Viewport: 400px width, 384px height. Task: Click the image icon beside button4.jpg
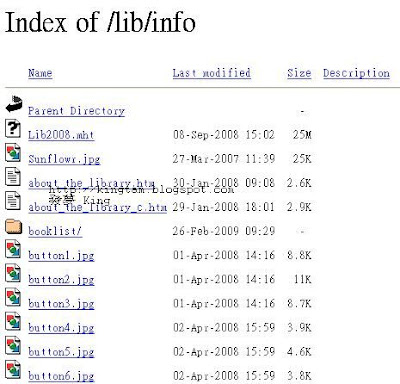pos(13,321)
